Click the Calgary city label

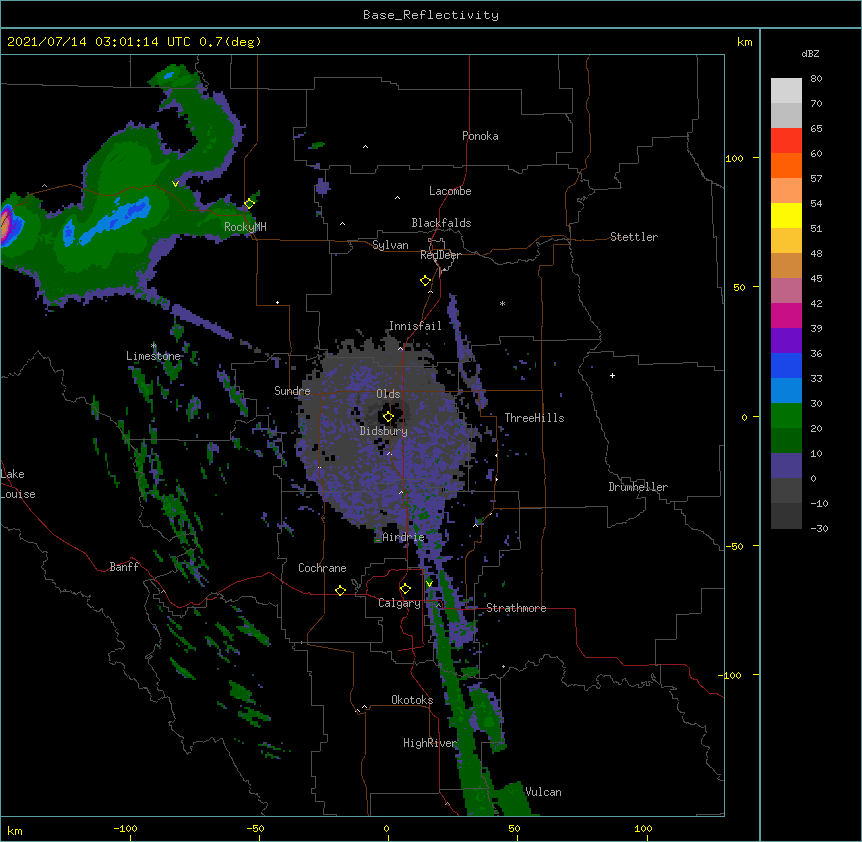pos(399,603)
